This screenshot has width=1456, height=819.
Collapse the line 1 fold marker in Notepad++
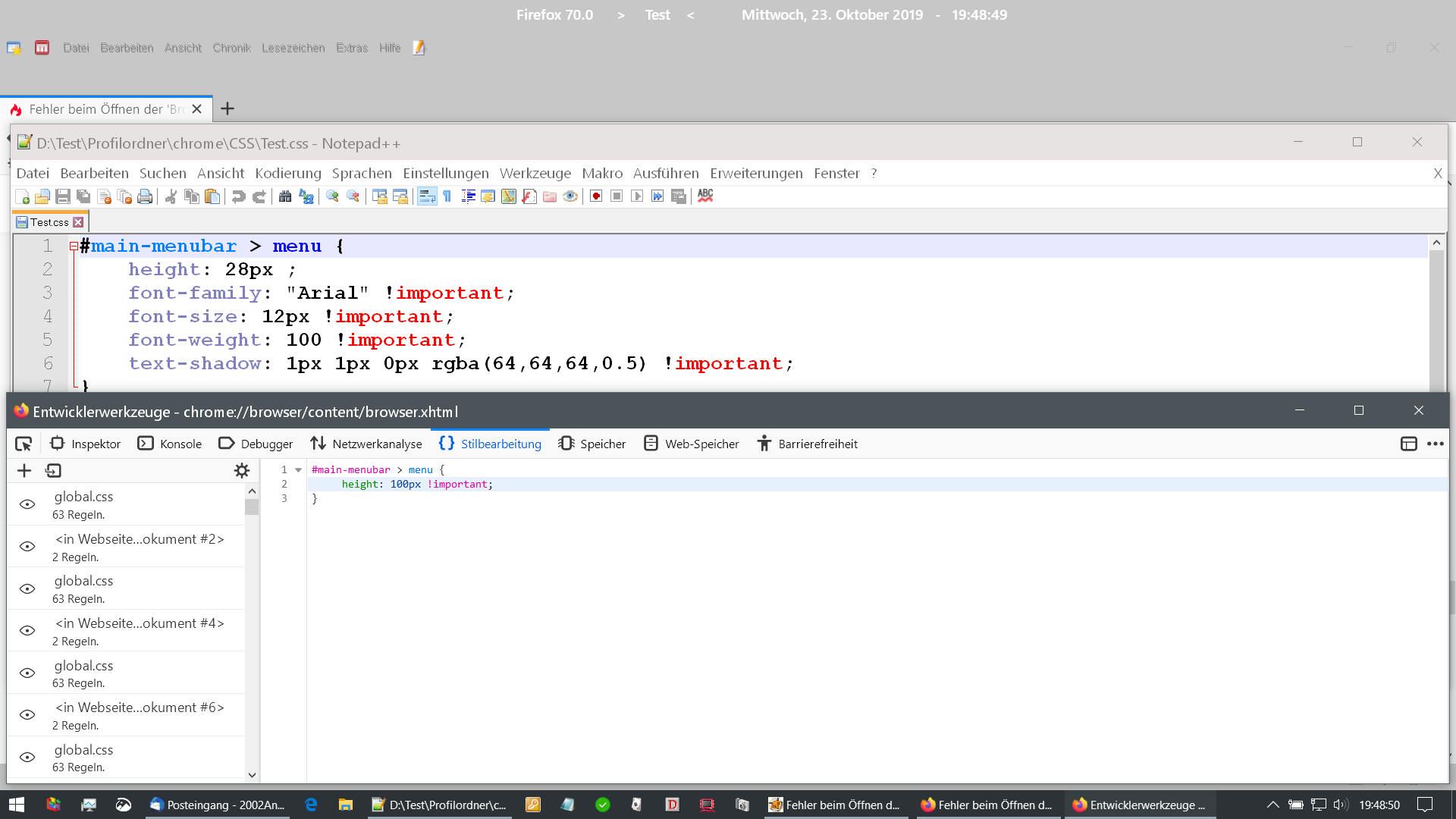tap(74, 246)
